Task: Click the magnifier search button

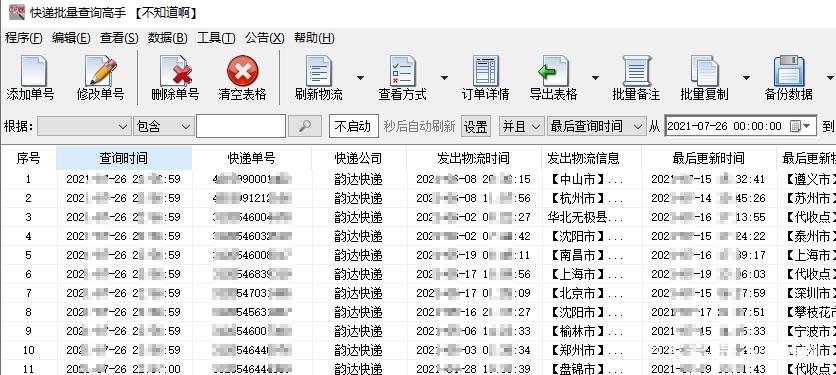Action: (x=305, y=126)
